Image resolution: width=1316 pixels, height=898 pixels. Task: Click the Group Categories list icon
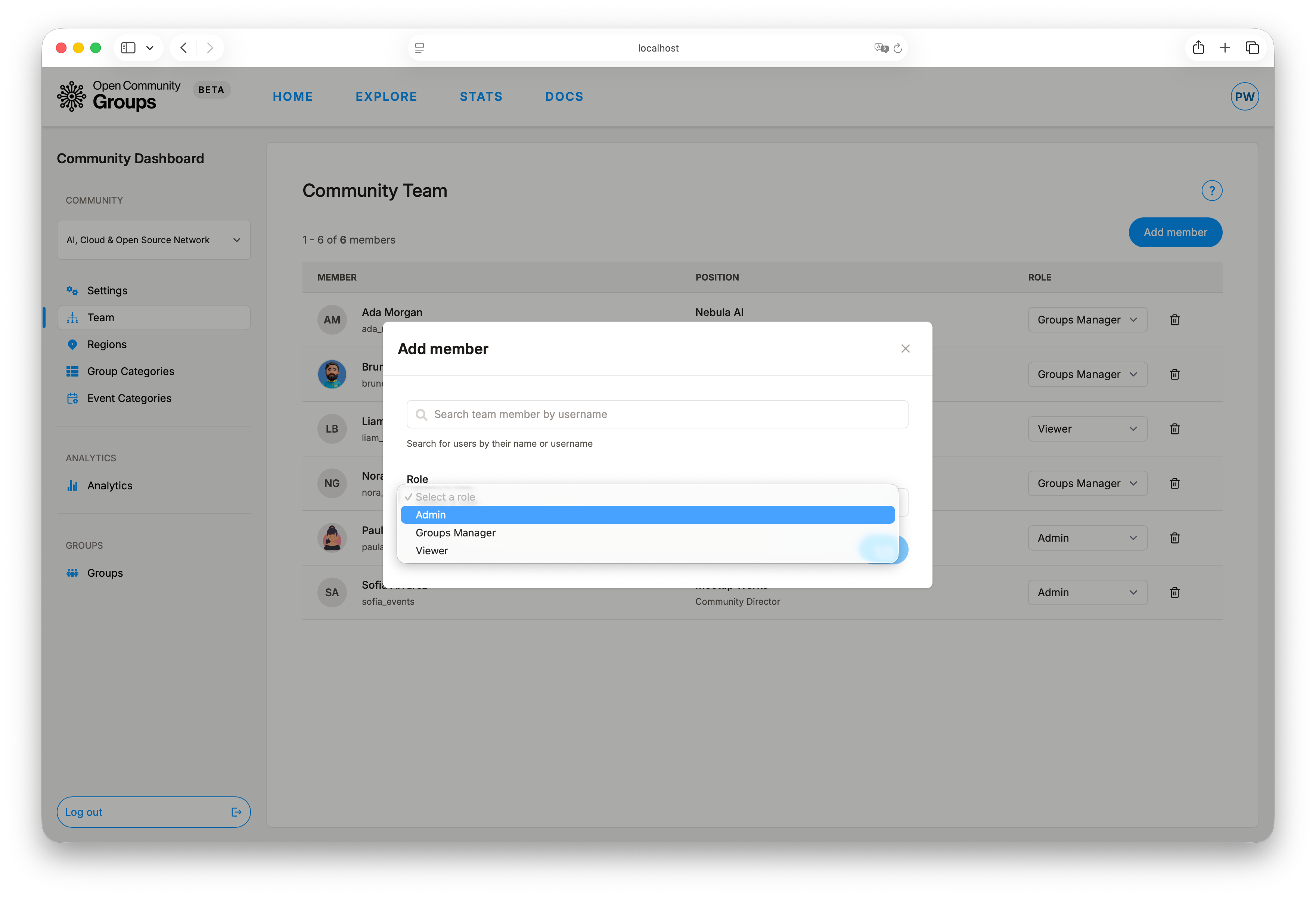[x=72, y=372]
